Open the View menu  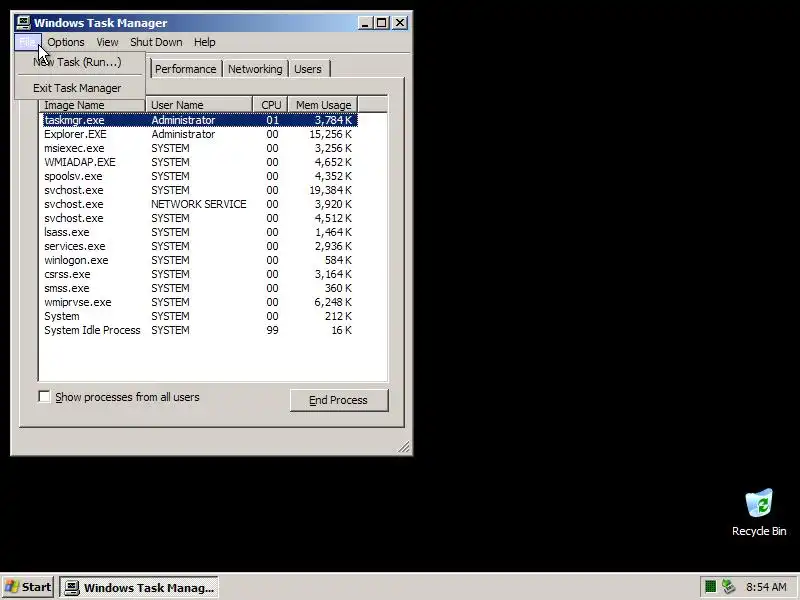click(107, 42)
